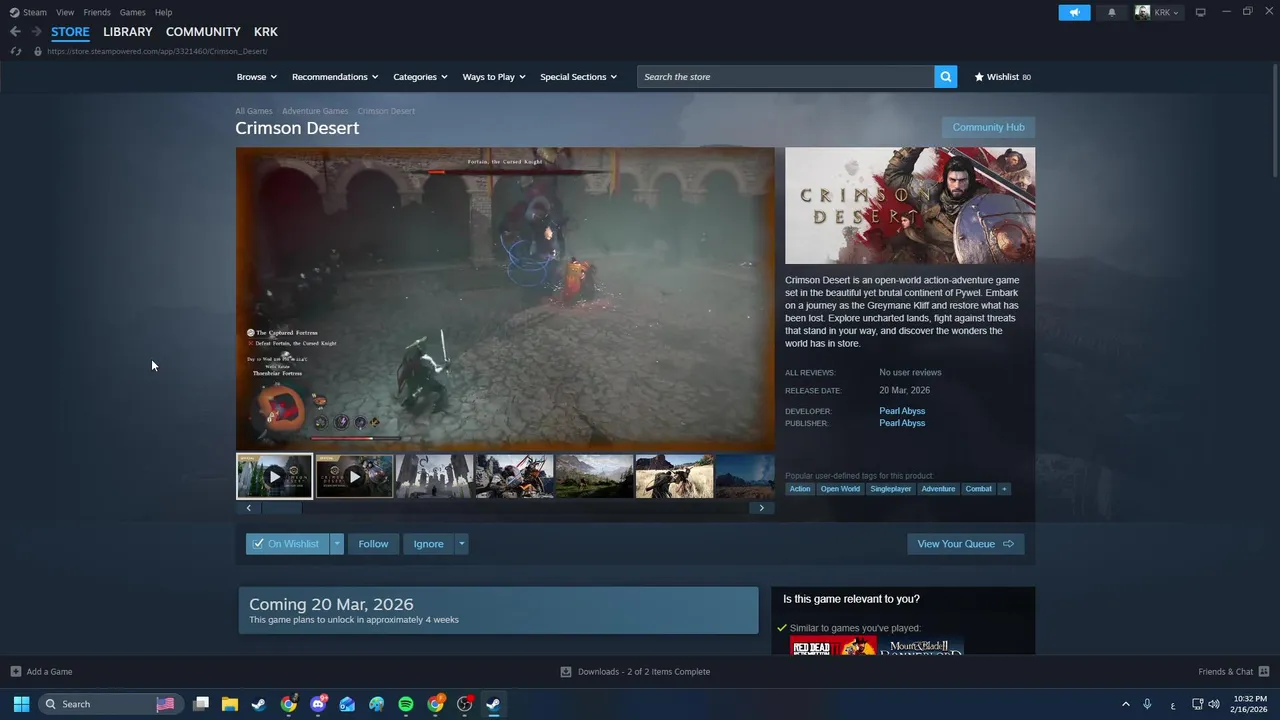The height and width of the screenshot is (720, 1280).
Task: Open the KRK account dropdown
Action: tap(1158, 13)
